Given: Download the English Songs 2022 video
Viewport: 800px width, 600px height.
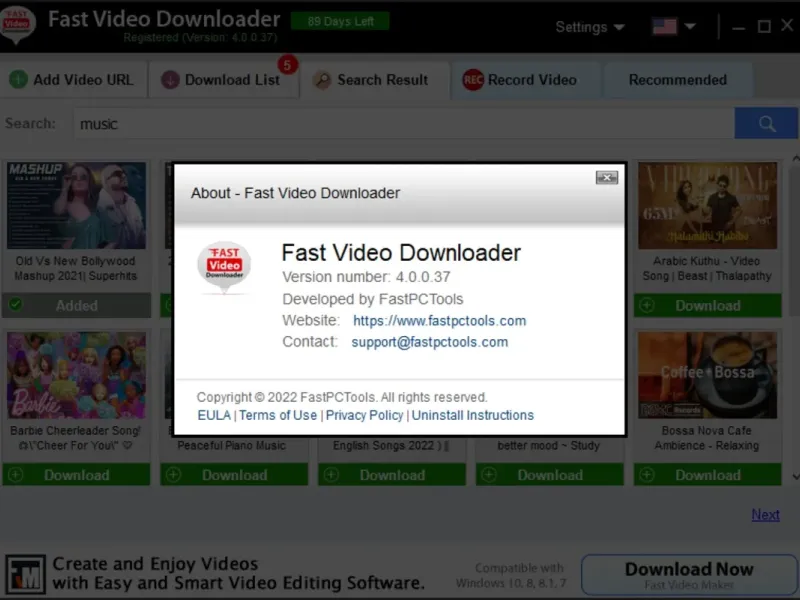Looking at the screenshot, I should pyautogui.click(x=392, y=475).
